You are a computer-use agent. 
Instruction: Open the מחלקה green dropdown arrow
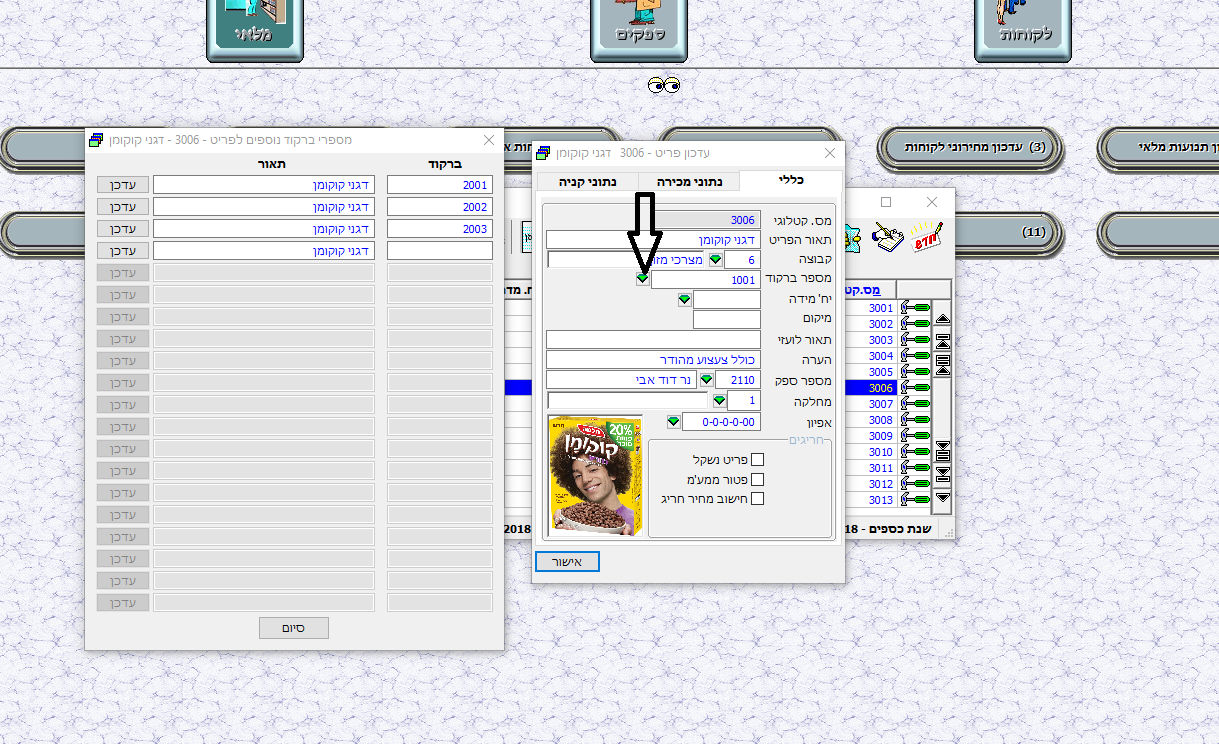click(x=718, y=400)
